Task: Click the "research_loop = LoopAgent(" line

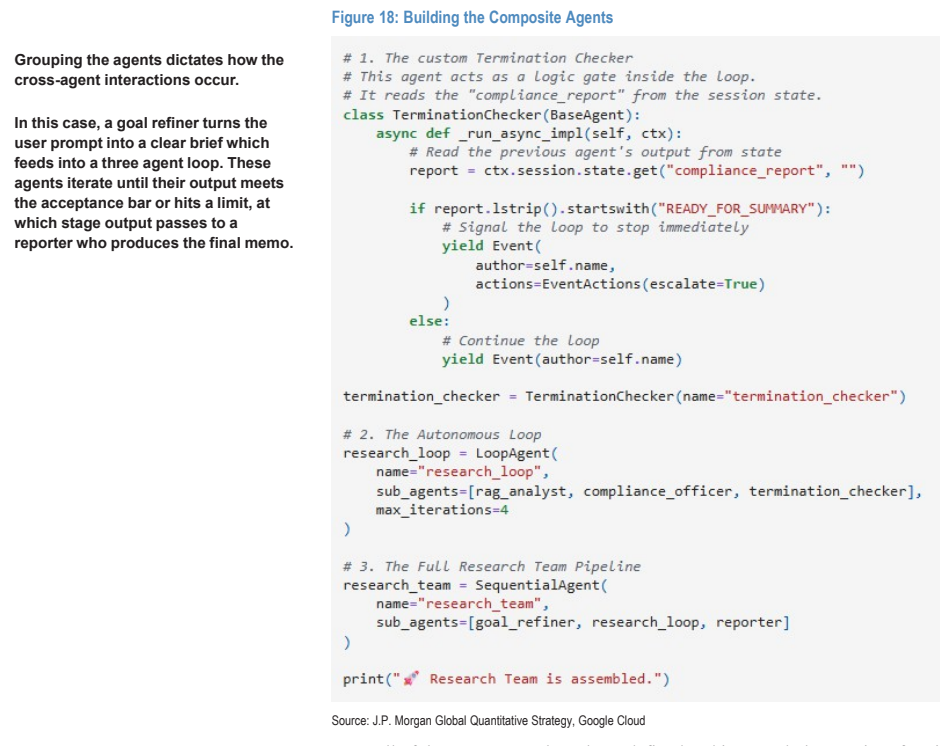Action: tap(450, 453)
